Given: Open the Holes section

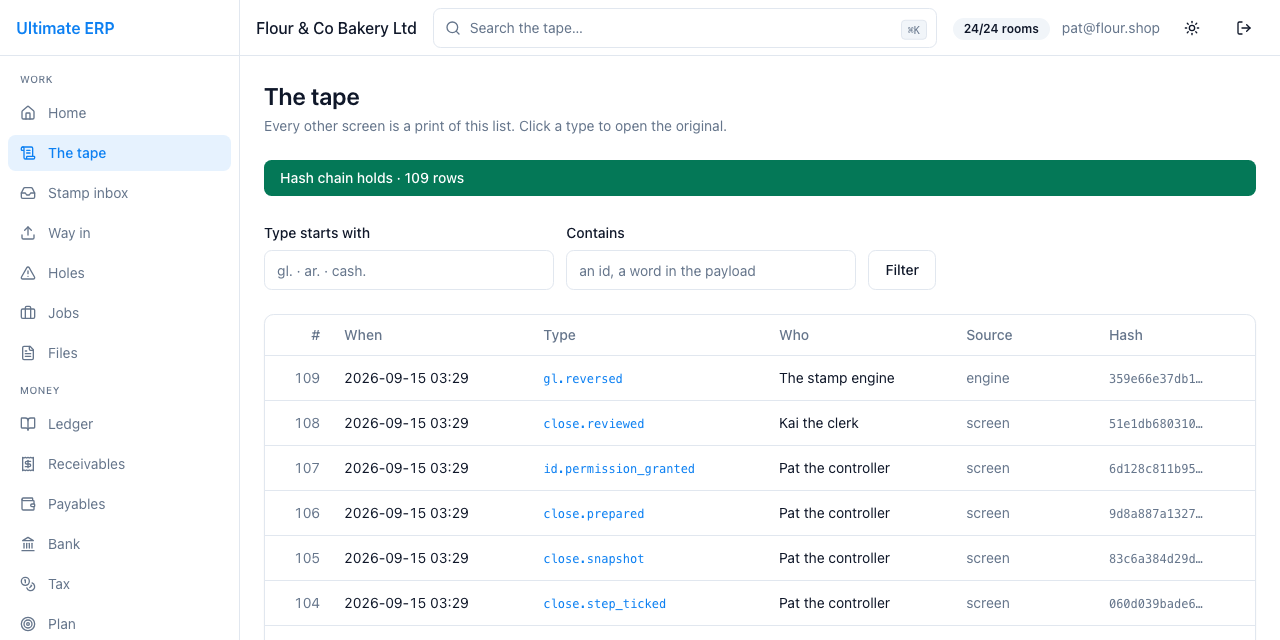Looking at the screenshot, I should click(x=119, y=273).
